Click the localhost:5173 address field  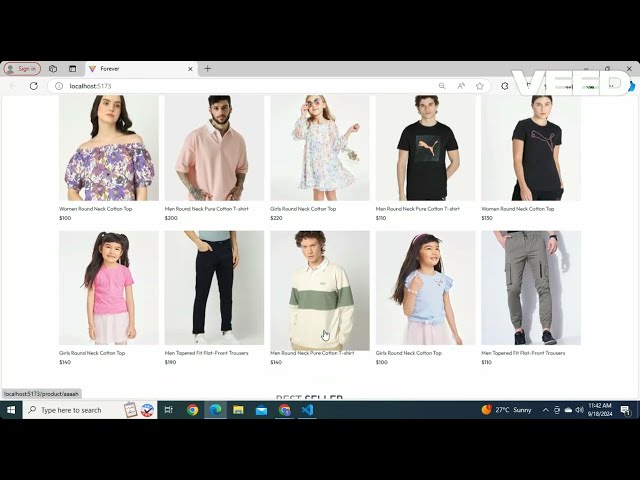245,86
